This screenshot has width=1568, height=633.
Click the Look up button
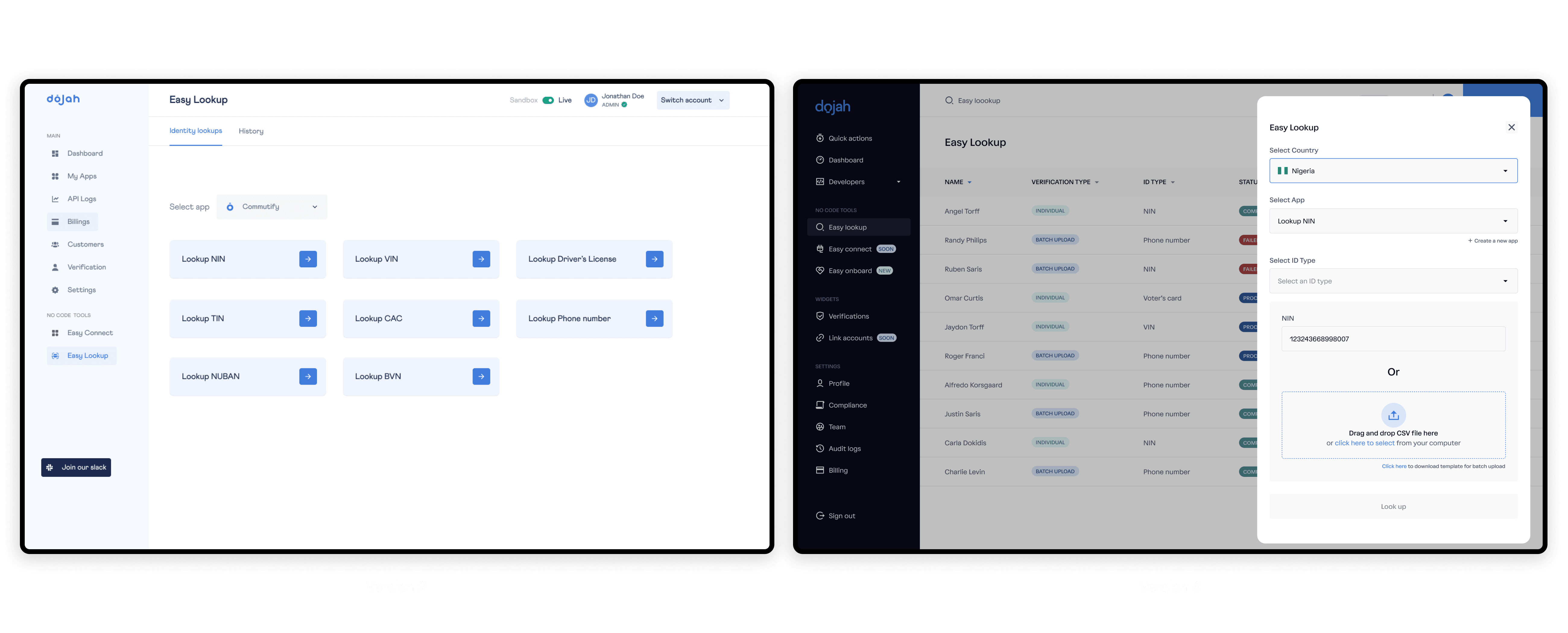(x=1393, y=506)
